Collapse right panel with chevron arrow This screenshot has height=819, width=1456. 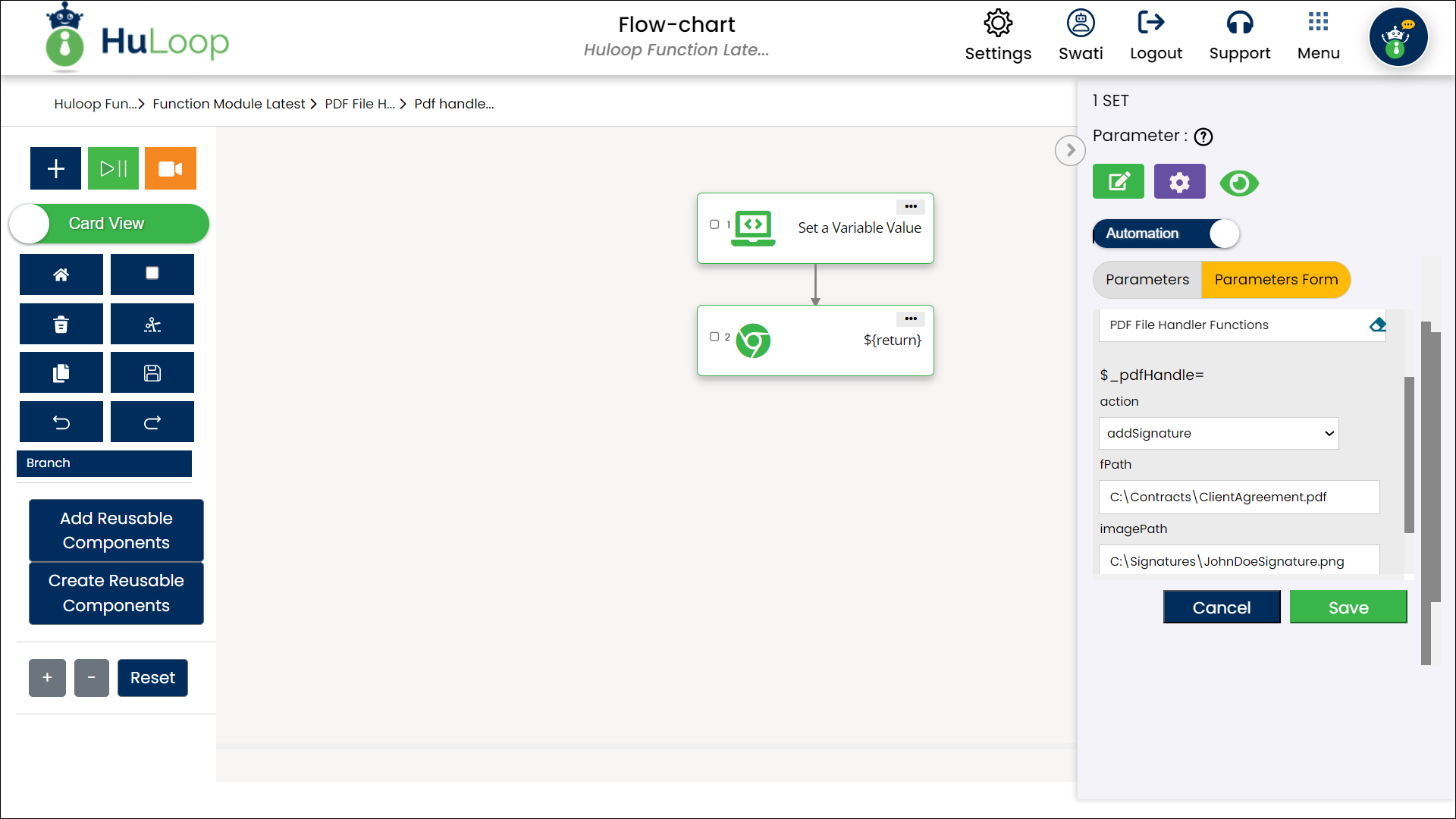tap(1070, 150)
